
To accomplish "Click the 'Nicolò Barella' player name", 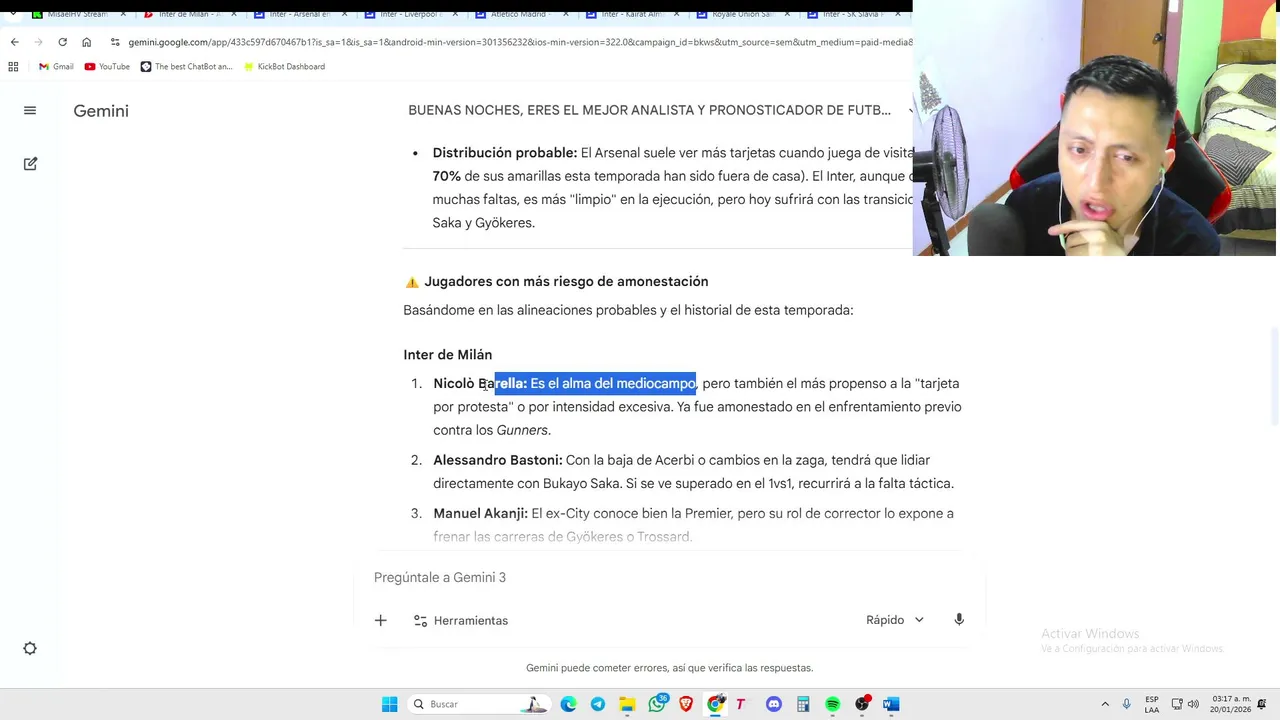I will click(480, 384).
